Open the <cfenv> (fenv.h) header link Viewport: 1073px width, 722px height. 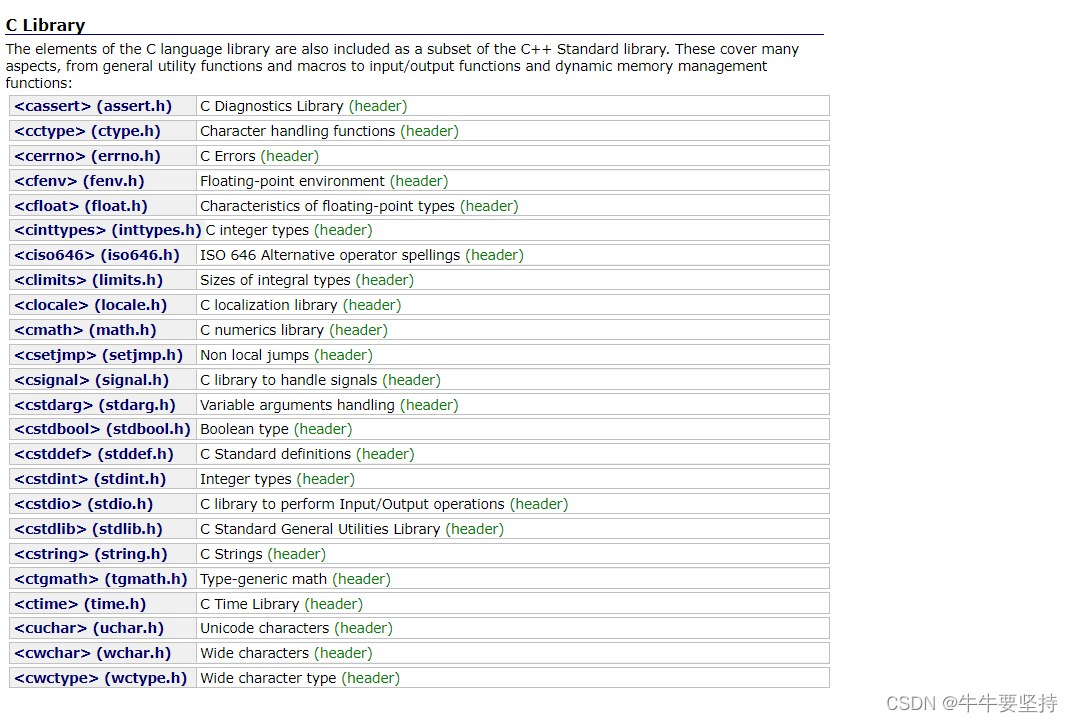tap(79, 181)
